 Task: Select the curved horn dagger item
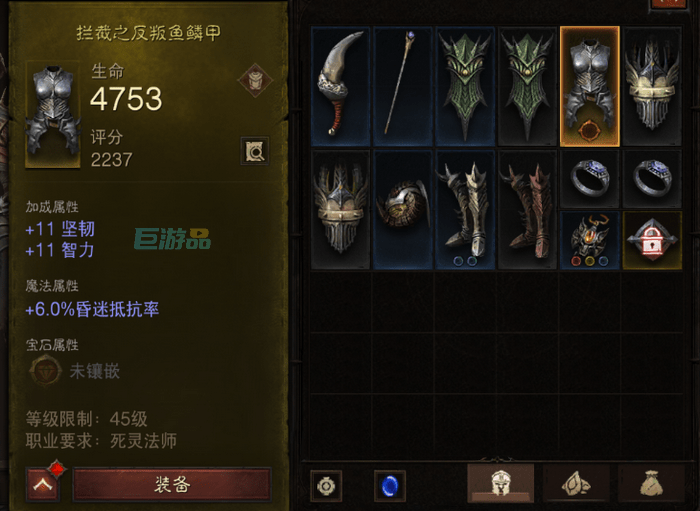[341, 86]
